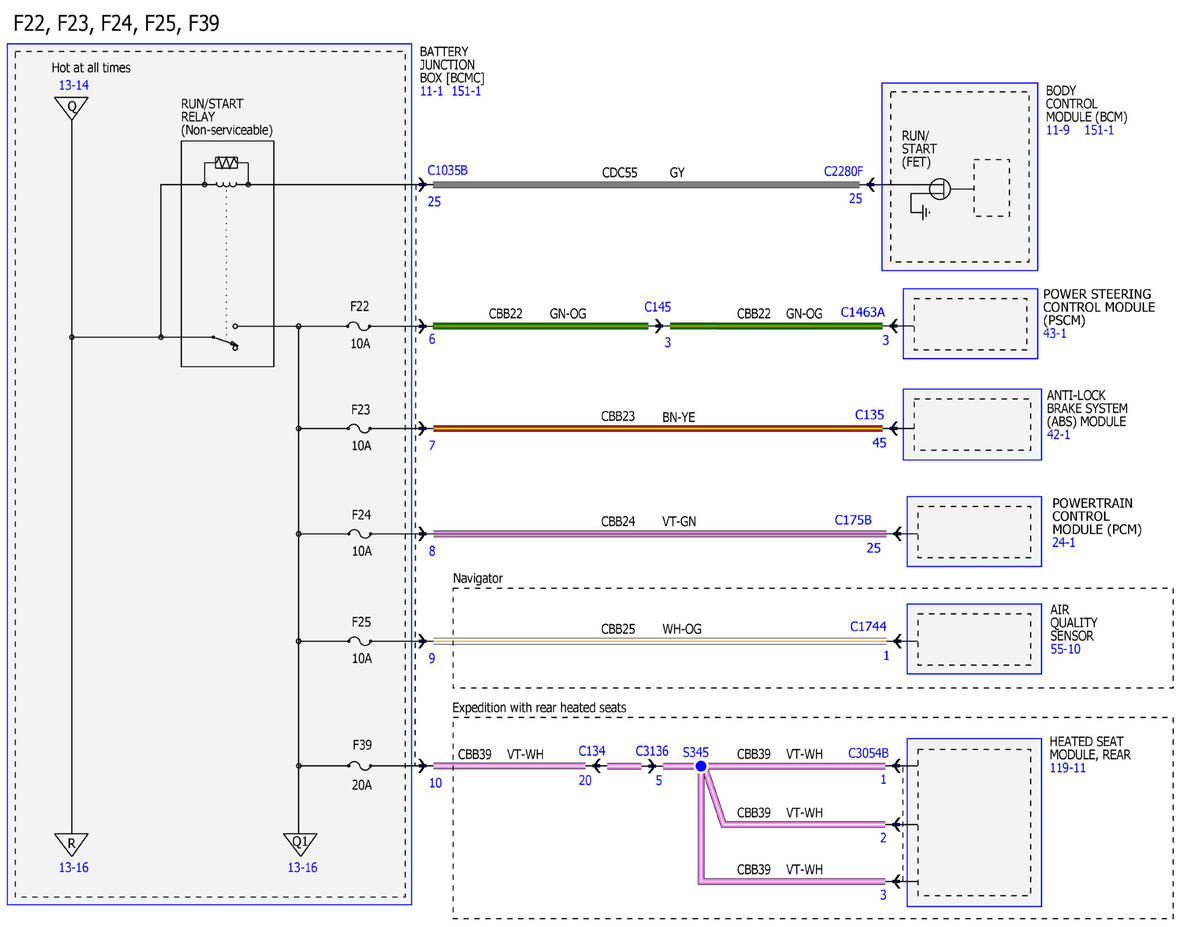Follow the 42-1 ABS module reference
Image resolution: width=1200 pixels, height=927 pixels.
tap(1056, 434)
